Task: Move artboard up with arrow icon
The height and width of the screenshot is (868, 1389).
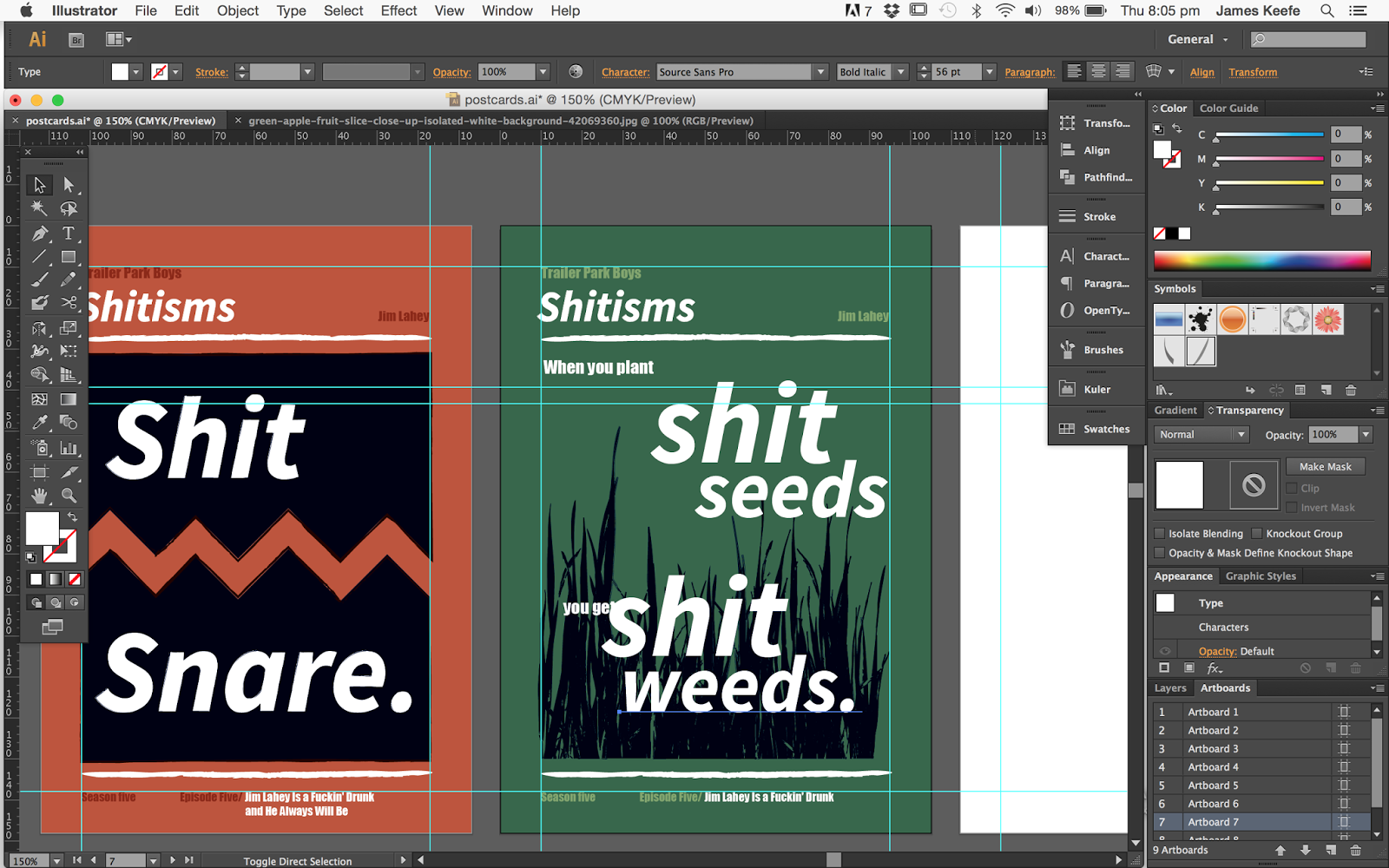Action: pos(1280,851)
